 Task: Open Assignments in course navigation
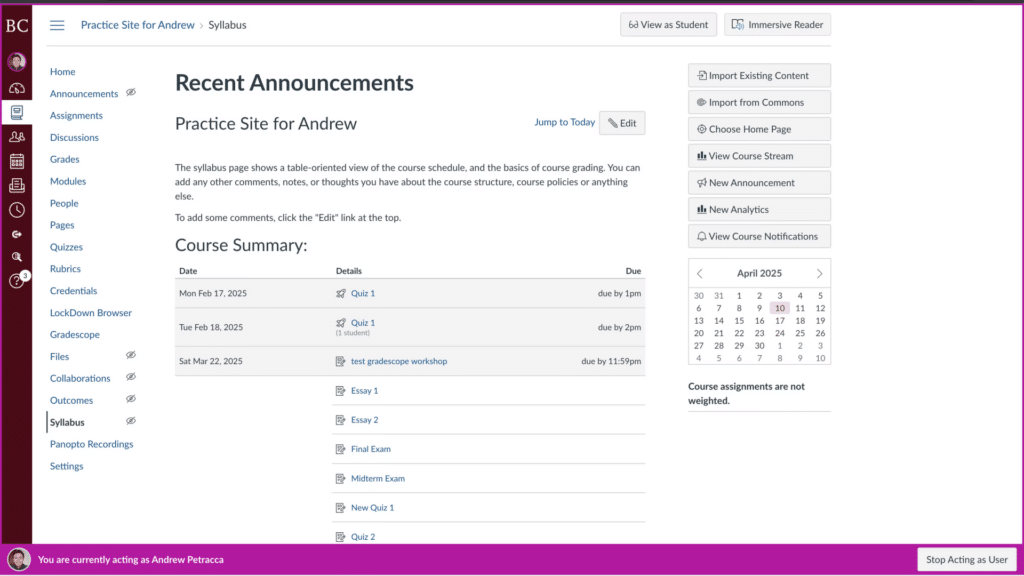(x=76, y=116)
